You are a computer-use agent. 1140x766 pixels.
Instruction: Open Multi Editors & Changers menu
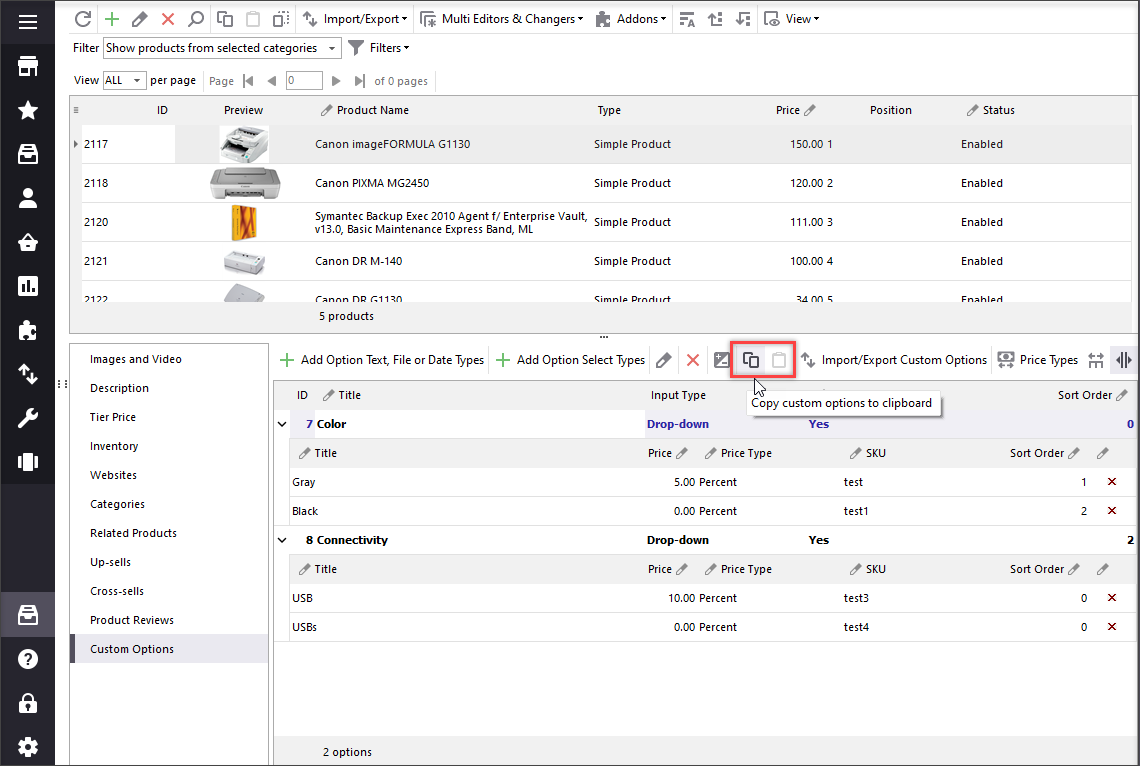tap(502, 19)
